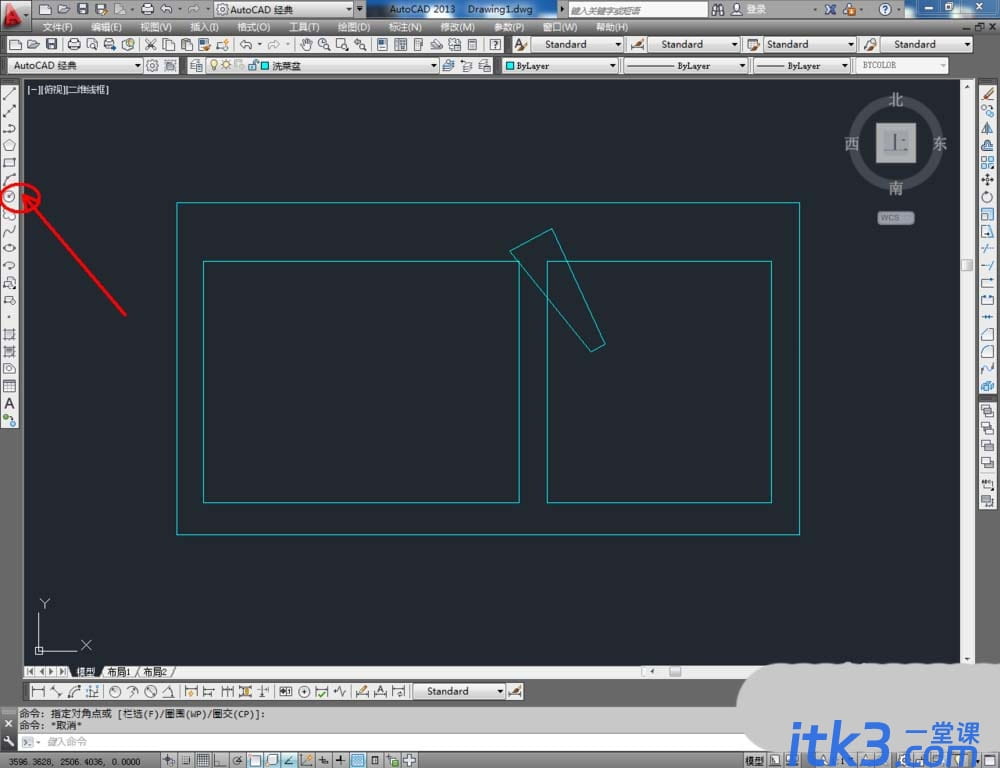
Task: Open the Table tool in draw toolbar
Action: point(10,386)
